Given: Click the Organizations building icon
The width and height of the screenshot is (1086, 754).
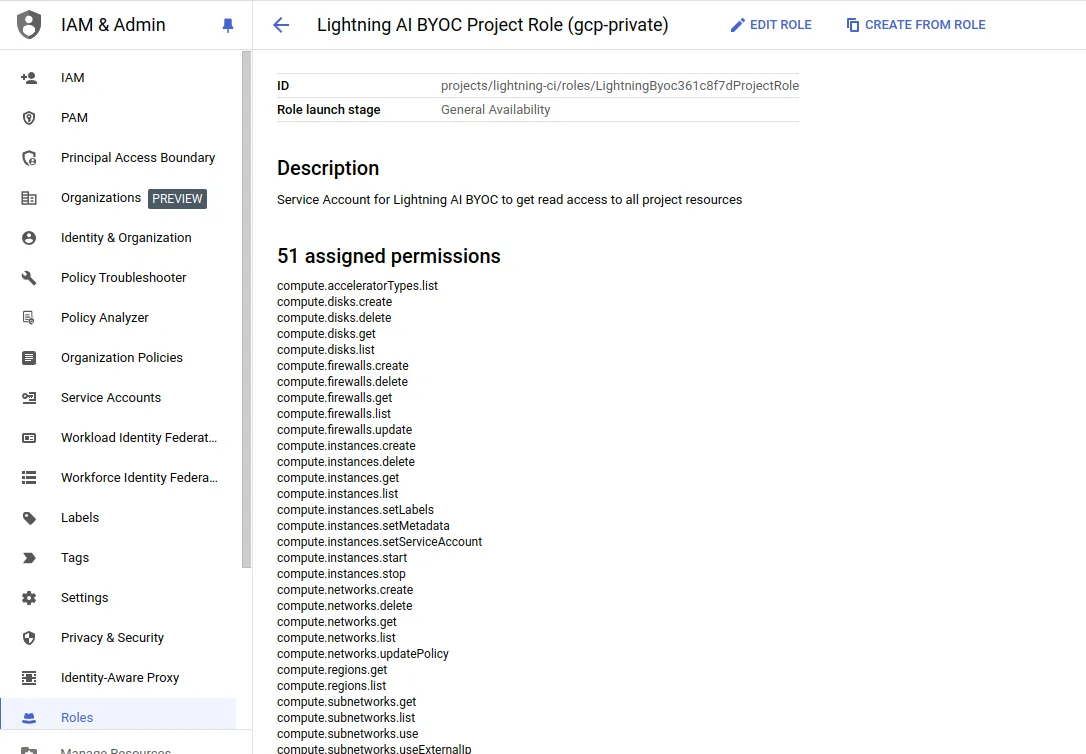Looking at the screenshot, I should point(29,198).
